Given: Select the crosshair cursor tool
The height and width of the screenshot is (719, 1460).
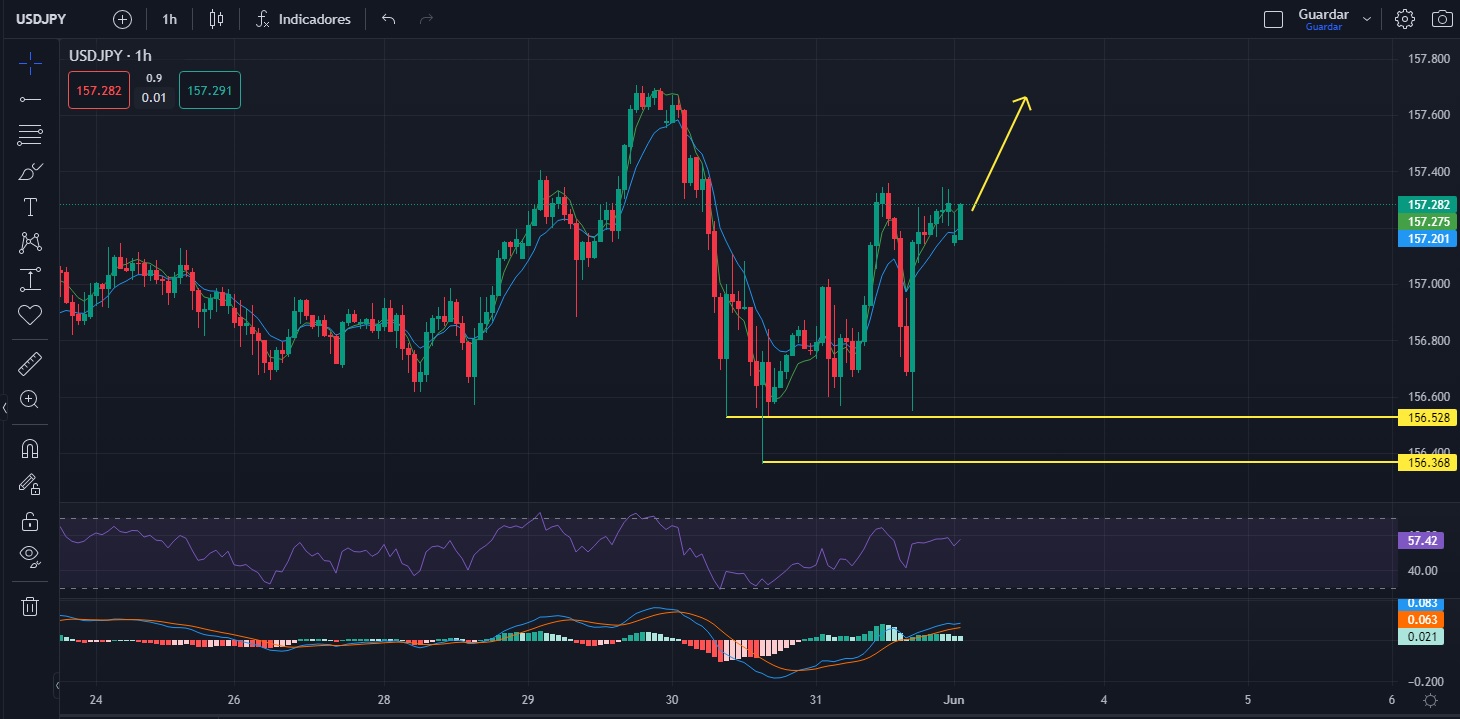Looking at the screenshot, I should [x=30, y=64].
